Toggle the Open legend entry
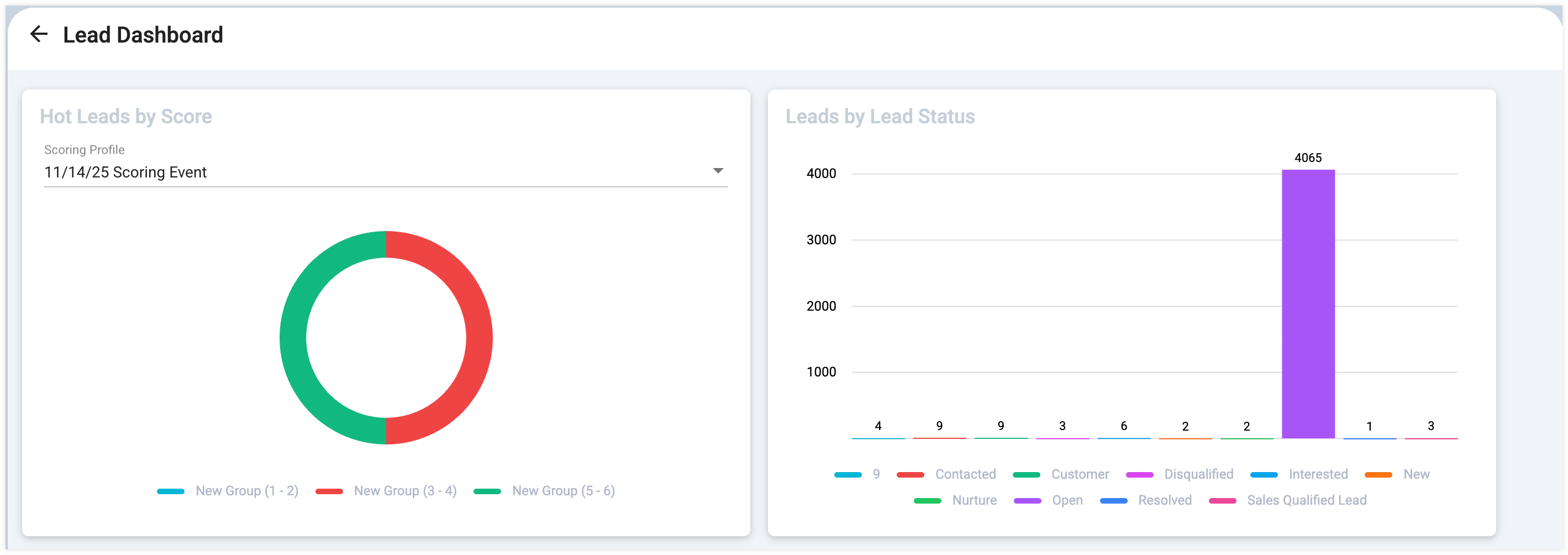1568x555 pixels. pyautogui.click(x=1048, y=500)
